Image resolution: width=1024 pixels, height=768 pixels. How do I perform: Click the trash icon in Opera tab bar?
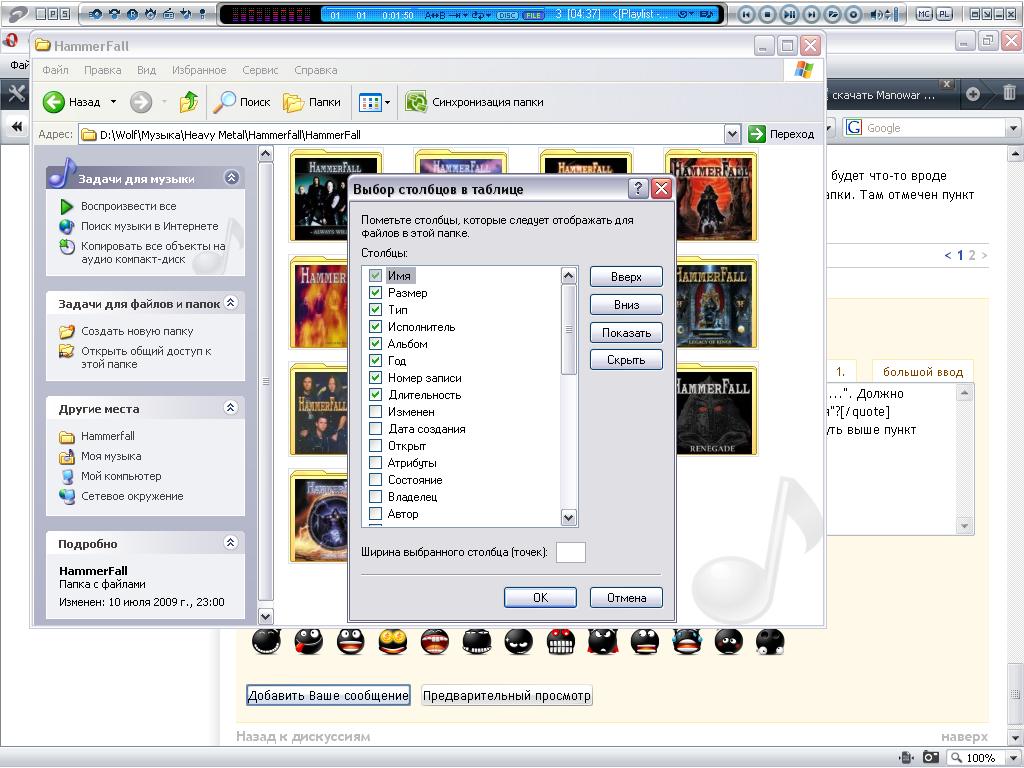[x=1009, y=93]
